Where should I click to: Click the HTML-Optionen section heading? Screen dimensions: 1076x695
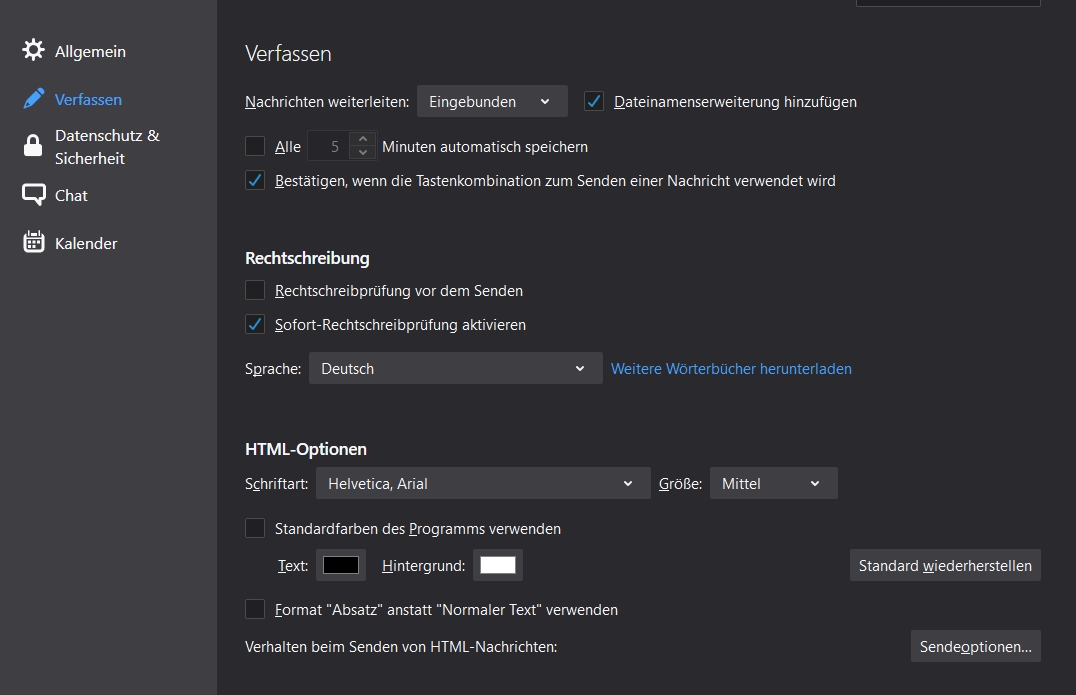pyautogui.click(x=305, y=449)
